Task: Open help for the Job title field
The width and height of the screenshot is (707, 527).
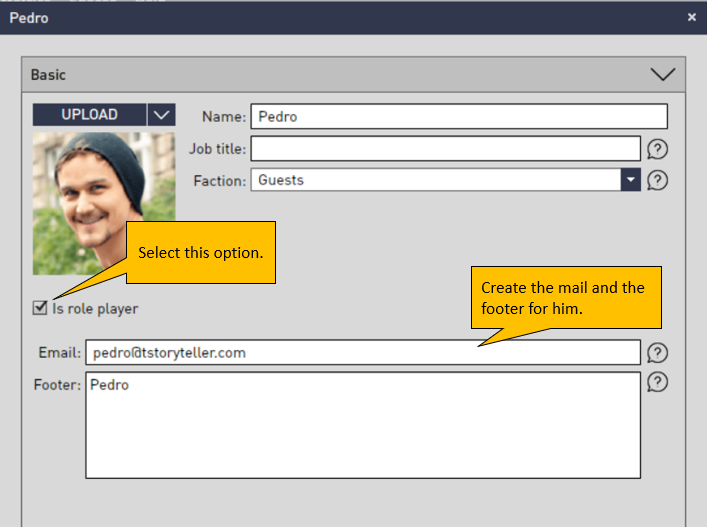Action: coord(657,149)
